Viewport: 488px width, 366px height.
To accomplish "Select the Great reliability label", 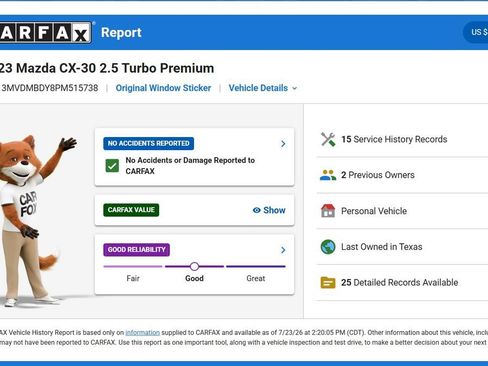I will (256, 278).
